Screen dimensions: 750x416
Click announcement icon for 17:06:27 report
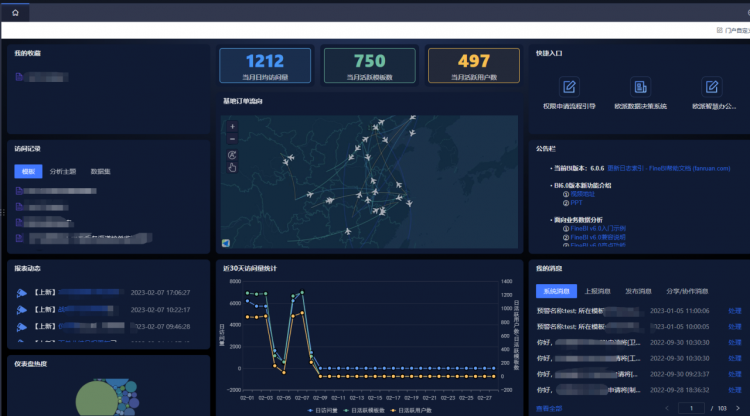[x=21, y=293]
